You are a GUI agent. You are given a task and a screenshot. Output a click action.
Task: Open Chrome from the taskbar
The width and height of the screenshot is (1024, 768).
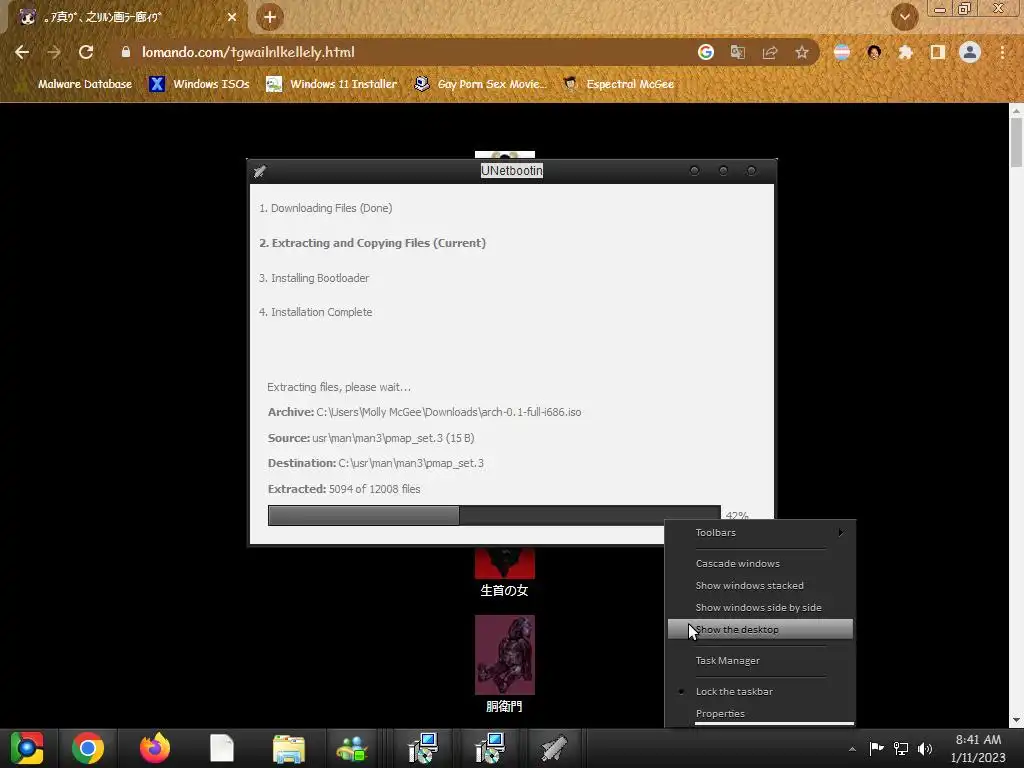click(x=88, y=748)
